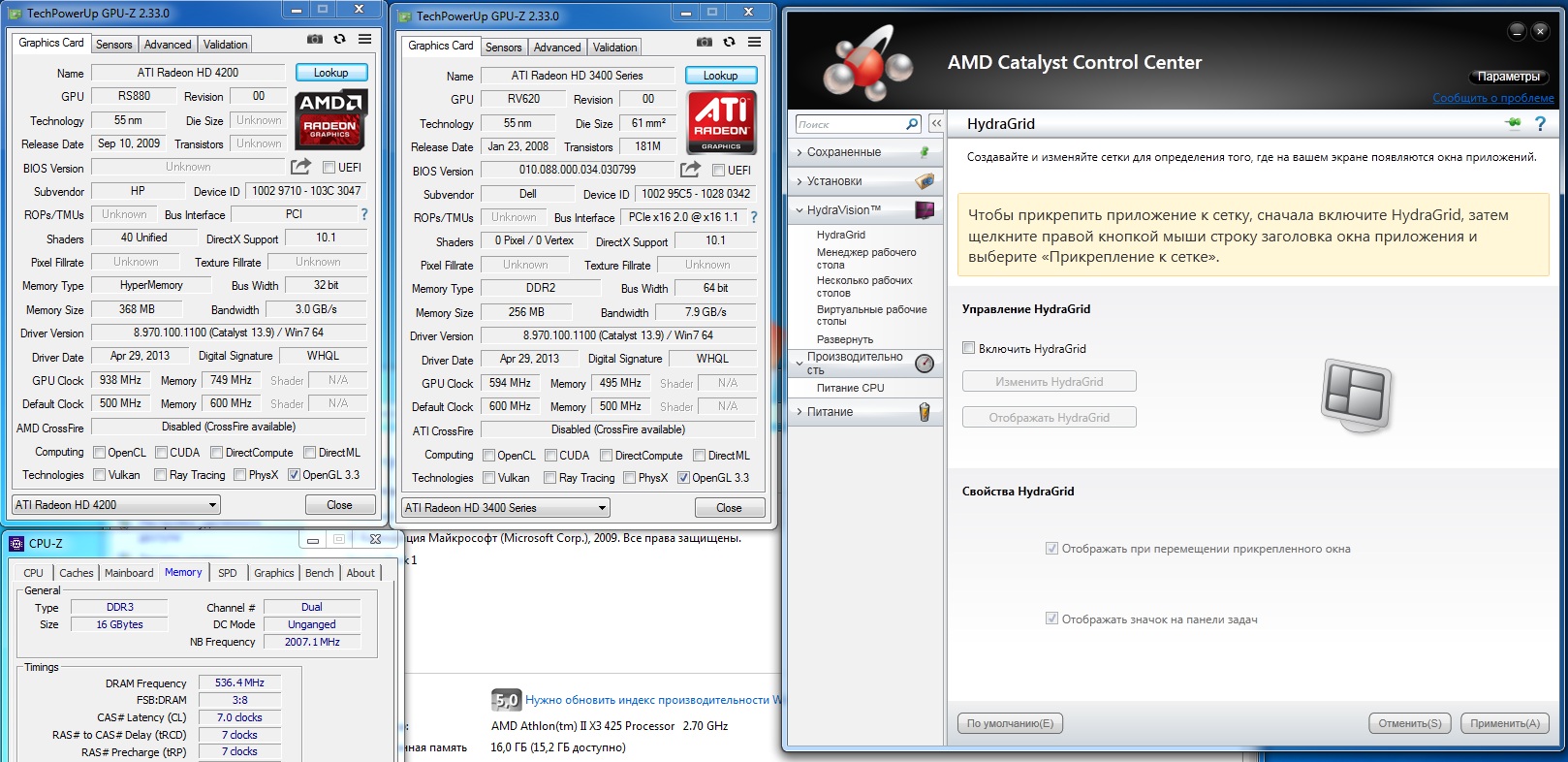Screen dimensions: 1568x762
Task: Enable the Включить HydraGrid checkbox
Action: coord(969,348)
